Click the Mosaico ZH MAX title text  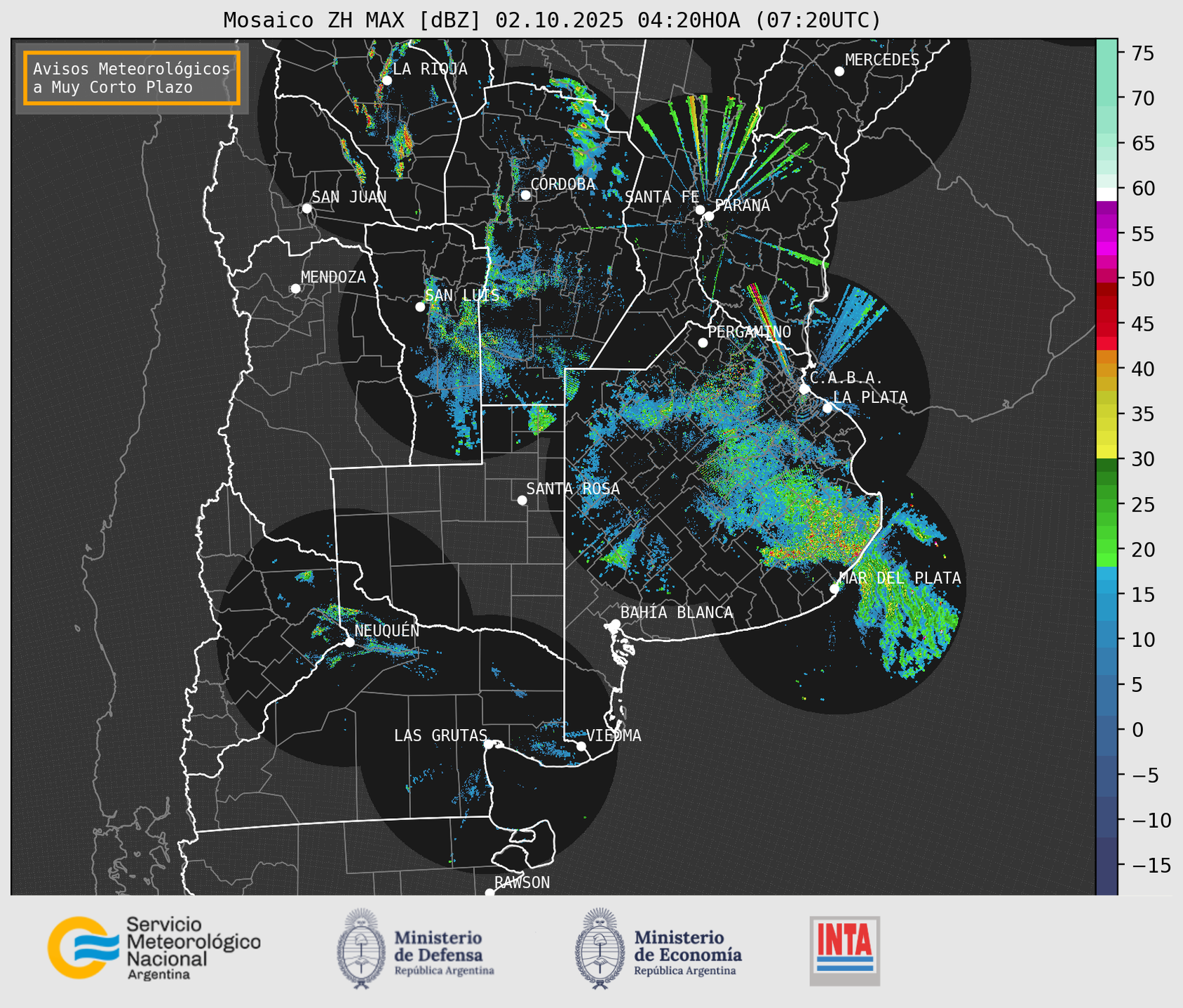551,20
